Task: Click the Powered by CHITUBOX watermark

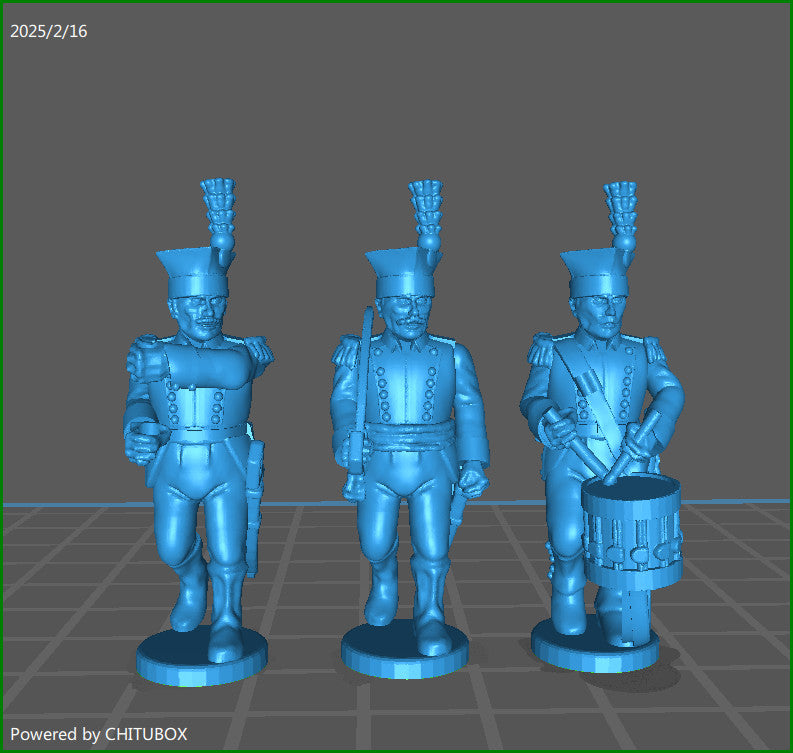Action: (x=98, y=734)
